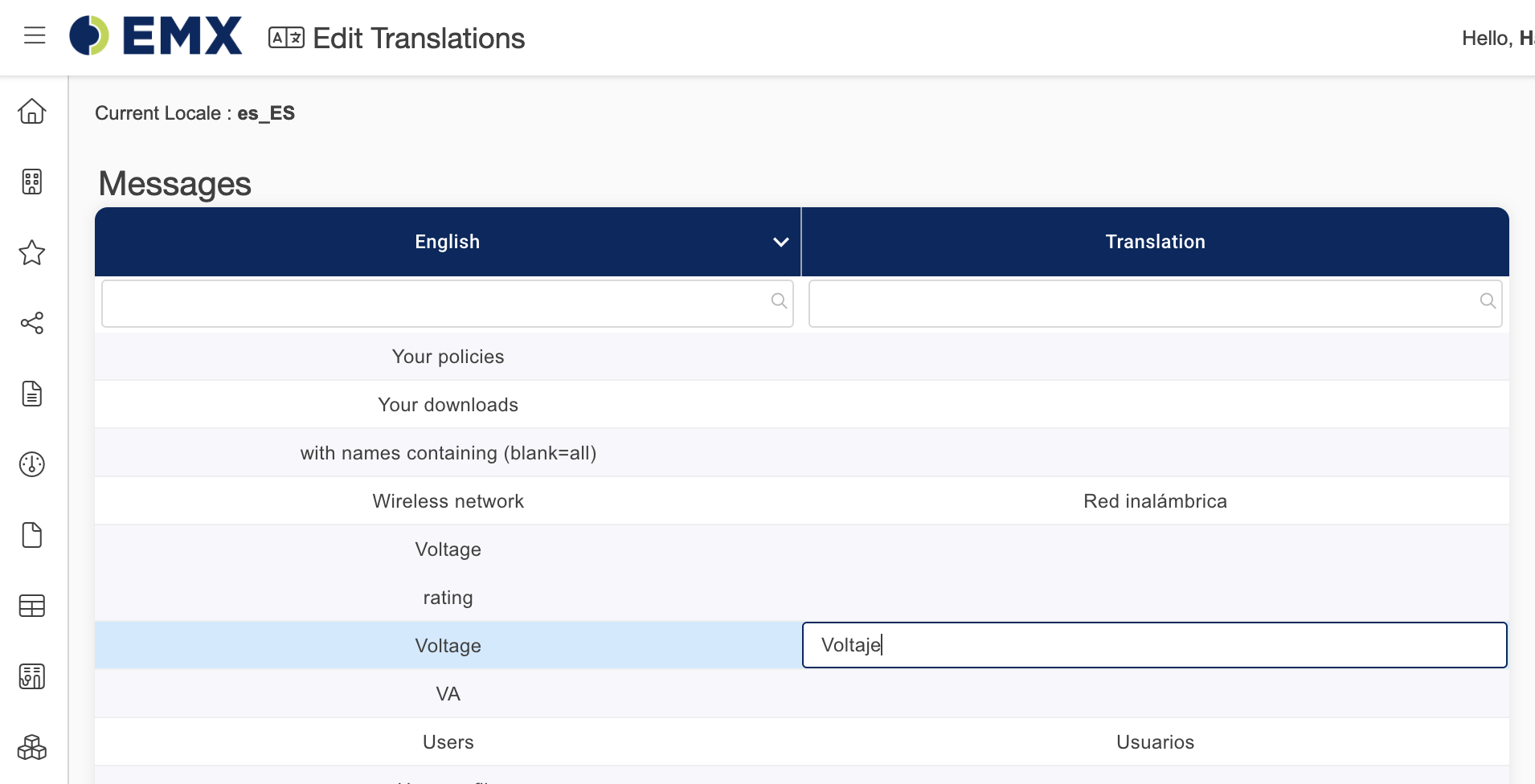
Task: Open the share nodes sidebar icon
Action: [32, 323]
